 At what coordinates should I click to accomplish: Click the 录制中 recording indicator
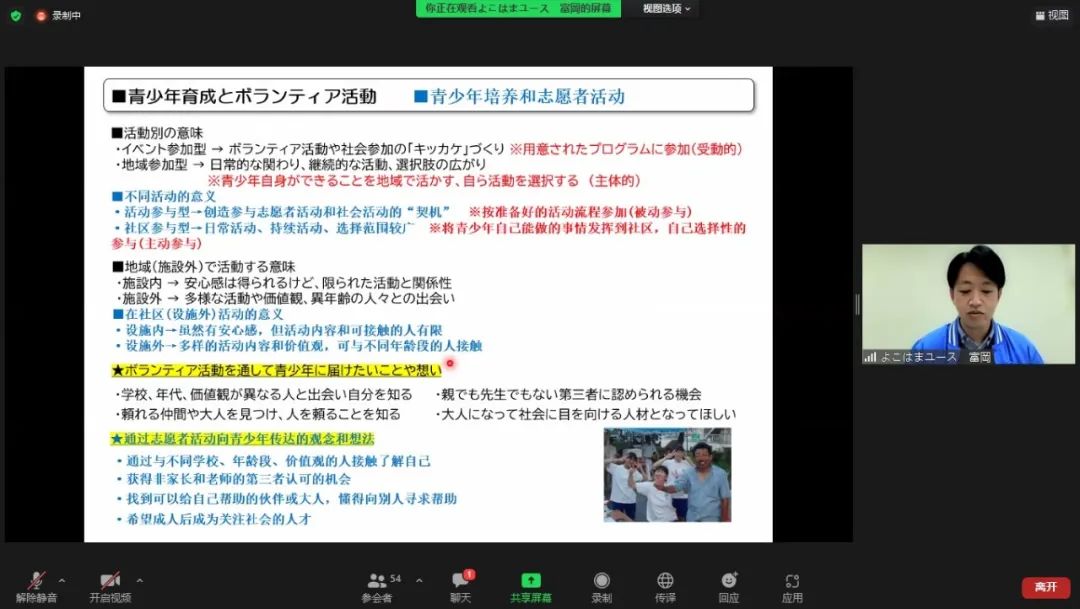tap(58, 15)
